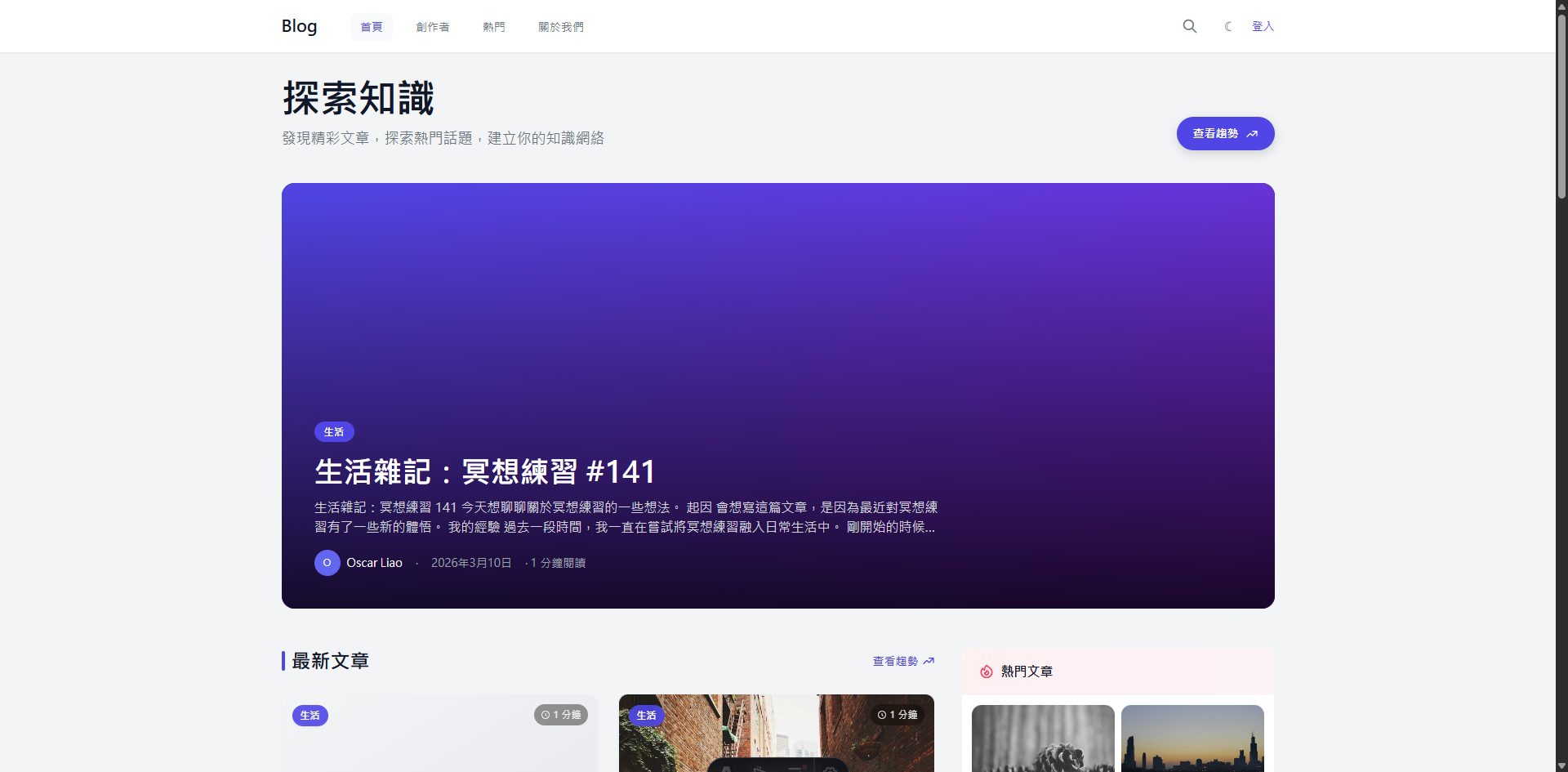Open the 關於我們 page
The image size is (1568, 772).
click(561, 26)
